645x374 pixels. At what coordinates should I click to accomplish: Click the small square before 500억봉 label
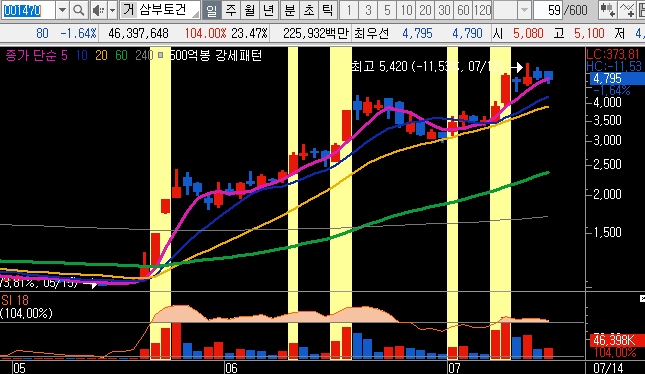coord(160,55)
